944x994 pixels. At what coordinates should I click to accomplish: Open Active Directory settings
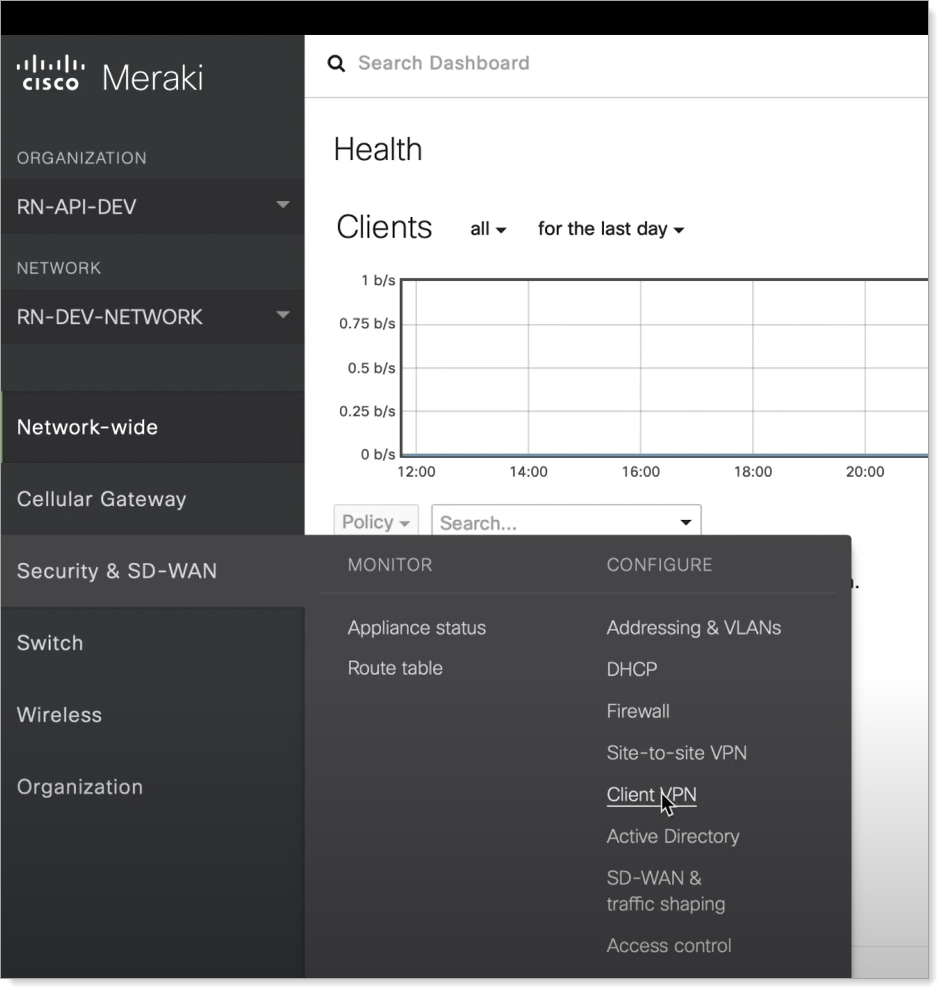click(673, 836)
